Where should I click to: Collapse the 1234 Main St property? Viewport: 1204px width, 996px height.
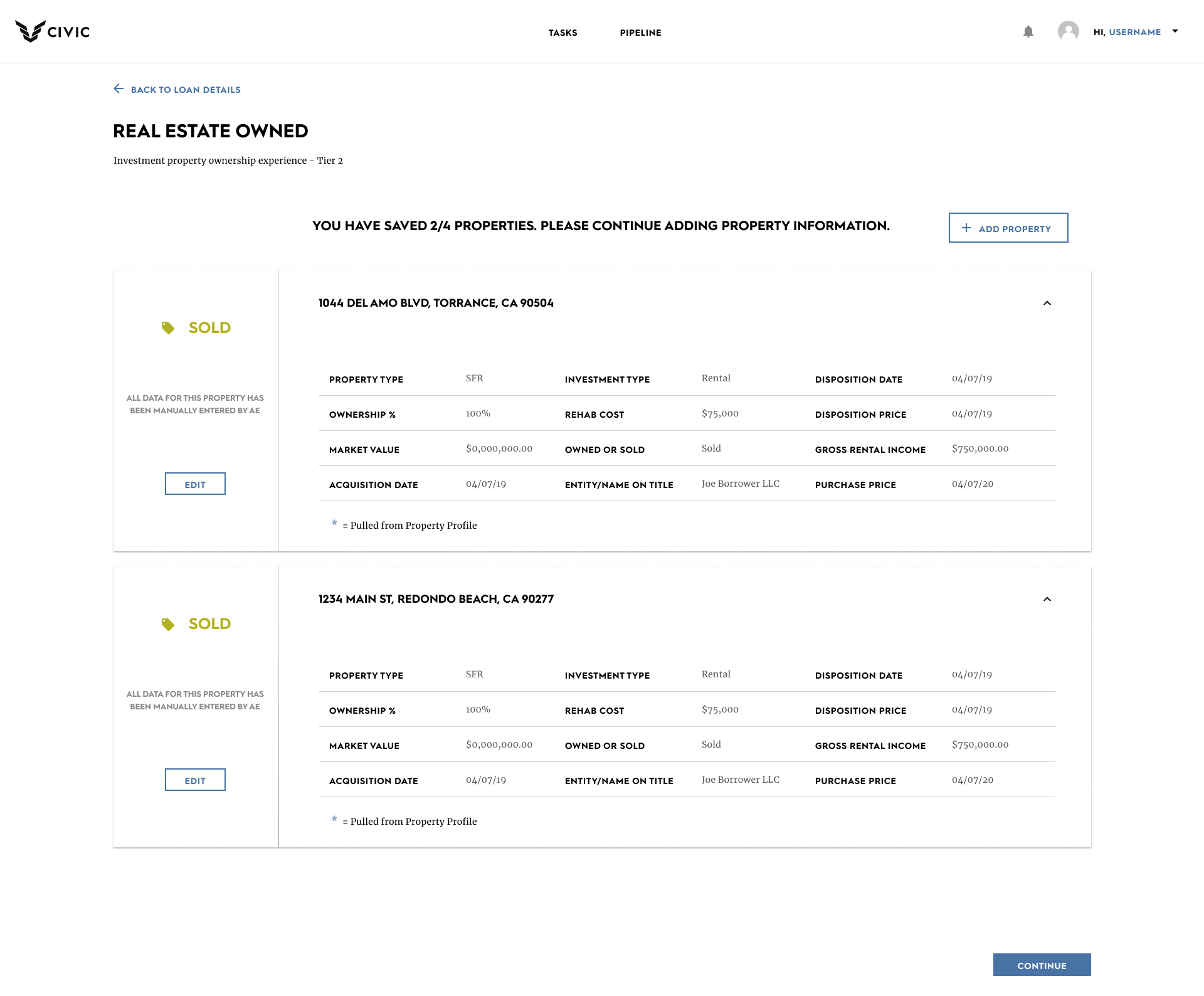[x=1047, y=599]
